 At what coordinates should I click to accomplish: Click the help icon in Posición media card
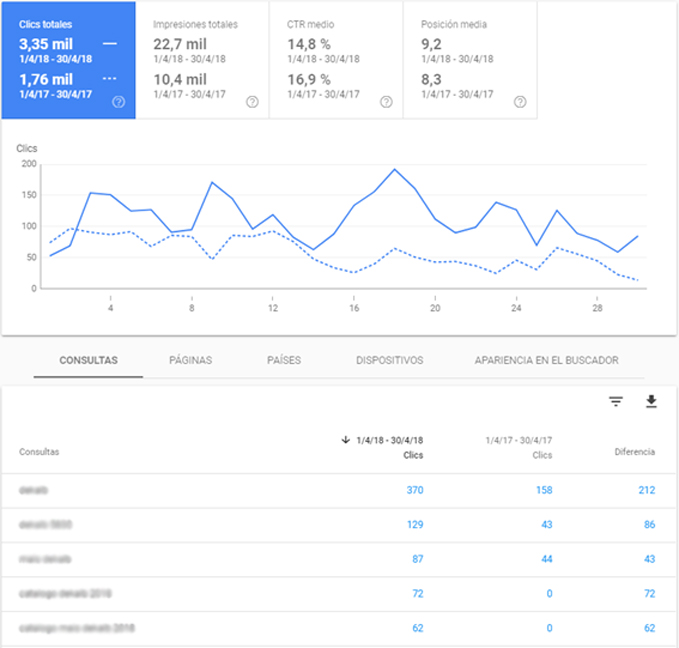point(519,101)
